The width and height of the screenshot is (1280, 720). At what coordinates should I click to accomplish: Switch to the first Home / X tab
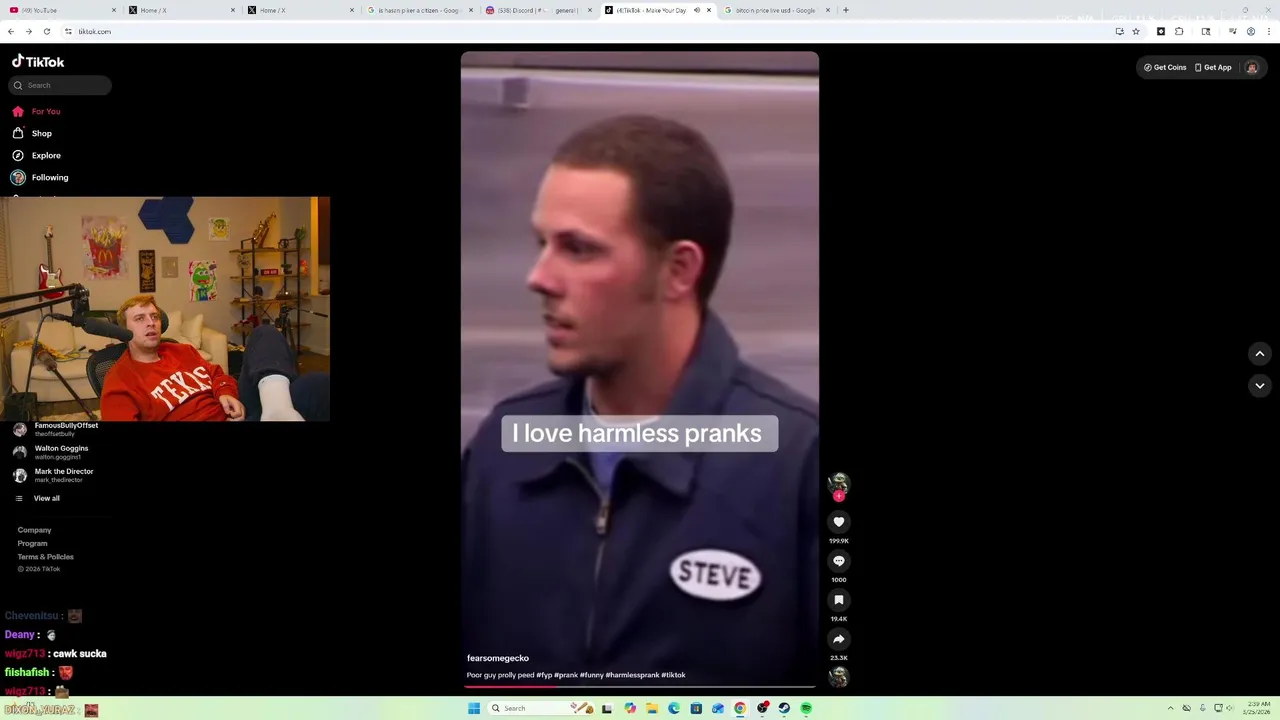click(180, 10)
